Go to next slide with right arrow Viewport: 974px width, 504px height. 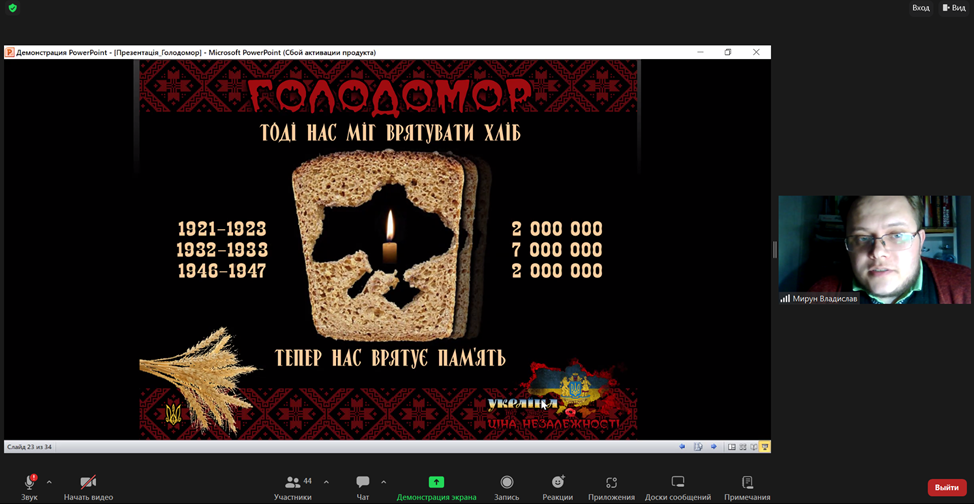(x=713, y=447)
